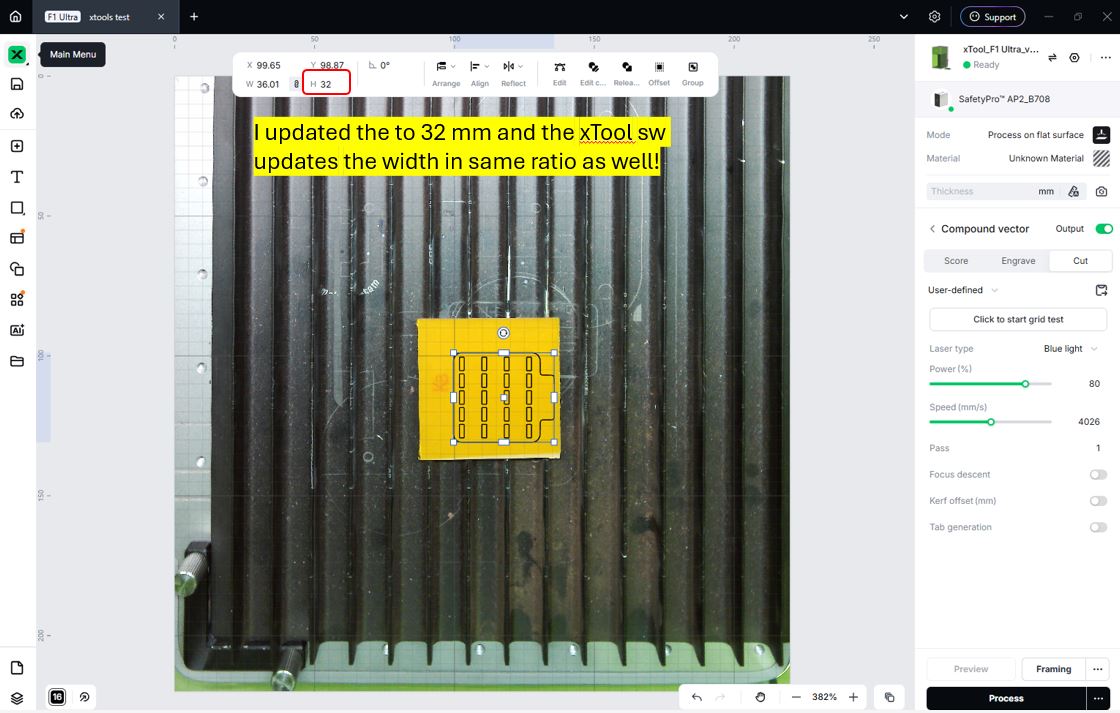Close the xtools test tab
Viewport: 1120px width, 713px height.
tap(161, 16)
